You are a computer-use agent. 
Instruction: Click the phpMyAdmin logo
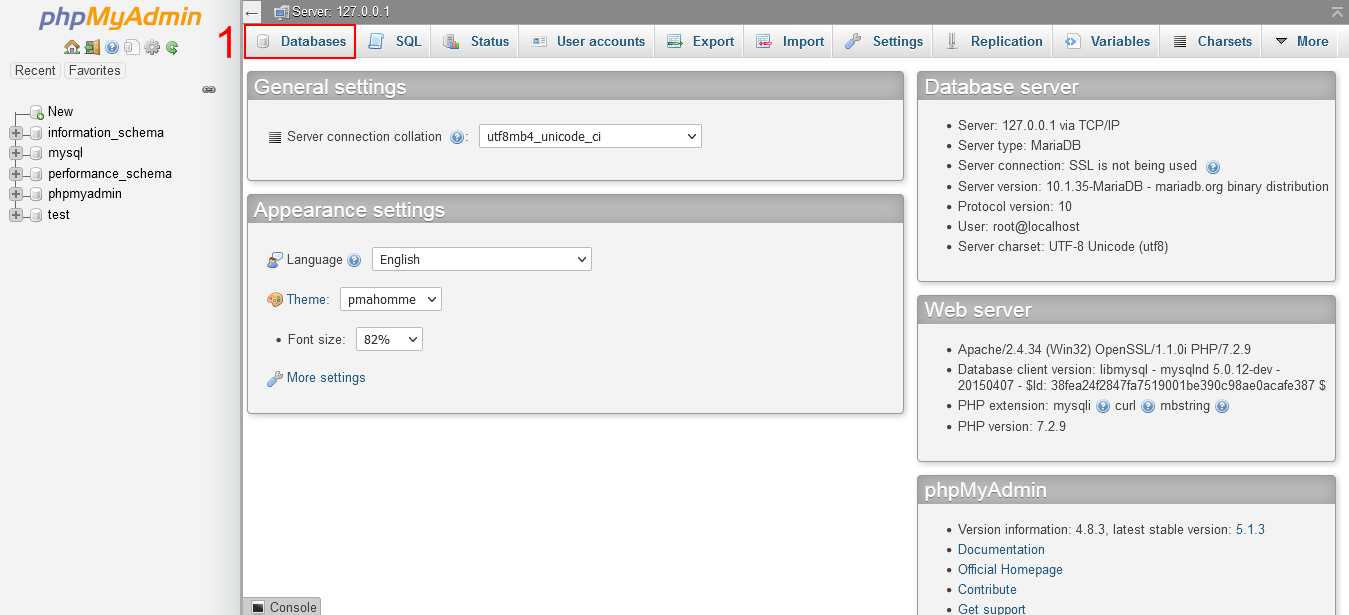pos(120,18)
